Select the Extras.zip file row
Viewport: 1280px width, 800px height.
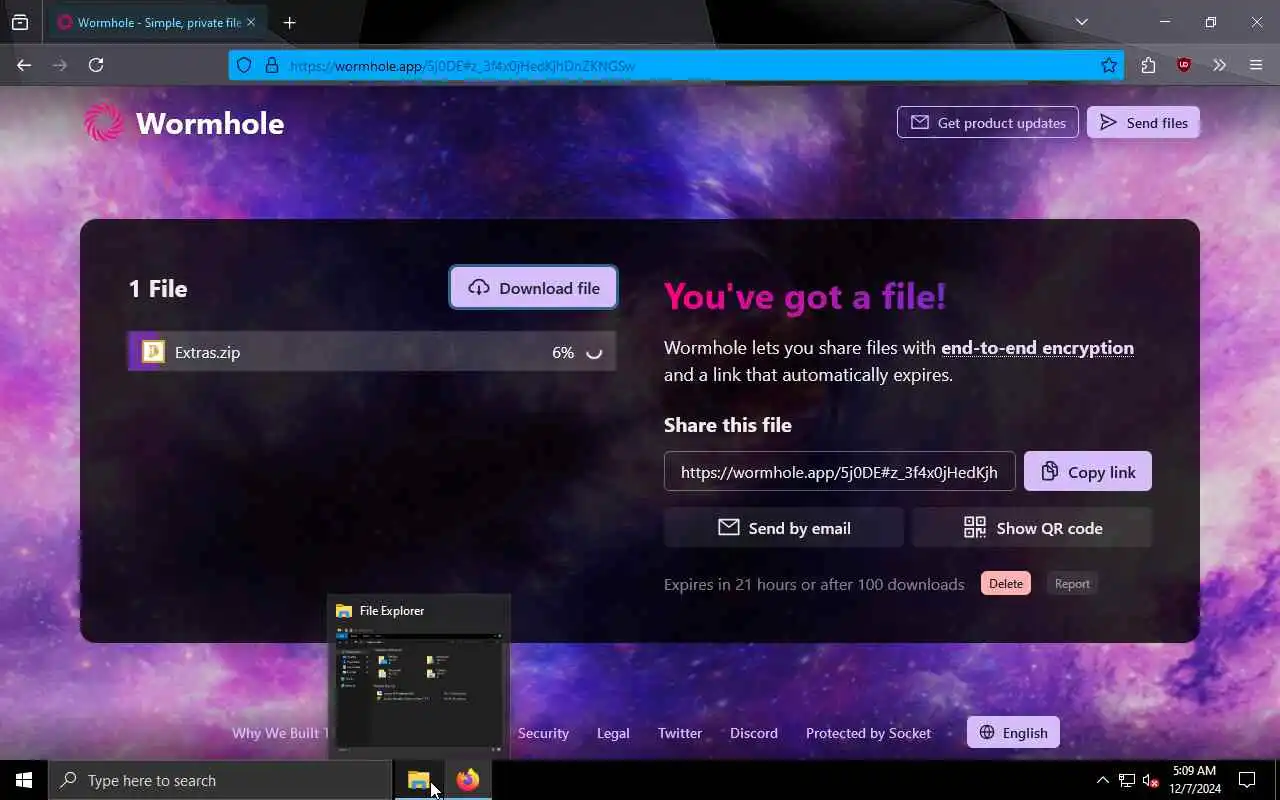click(372, 352)
